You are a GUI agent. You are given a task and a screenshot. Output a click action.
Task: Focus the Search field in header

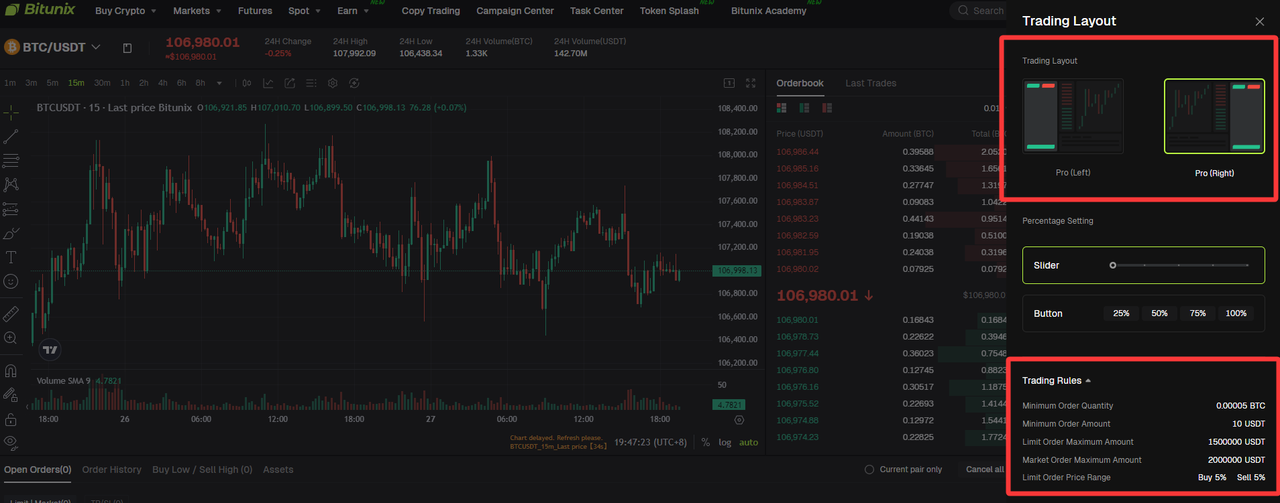coord(978,11)
